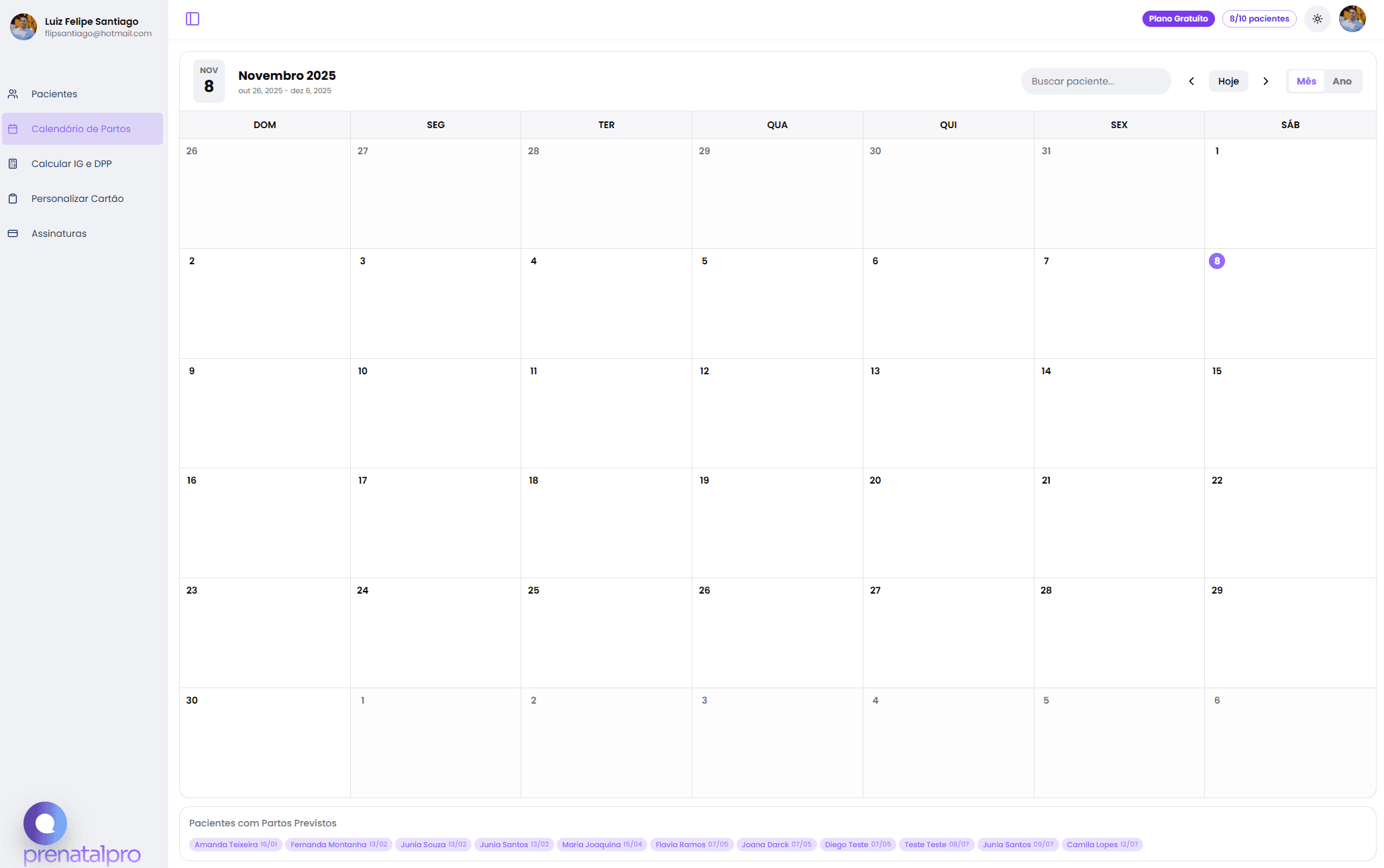Image resolution: width=1384 pixels, height=868 pixels.
Task: Click the Buscar paciente search field
Action: pos(1096,80)
